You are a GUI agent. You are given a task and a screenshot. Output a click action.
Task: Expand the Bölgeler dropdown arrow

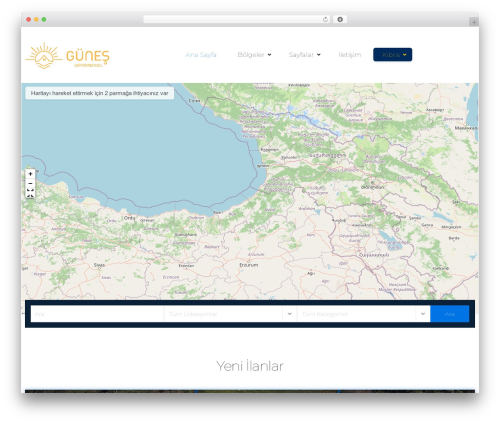click(x=269, y=55)
